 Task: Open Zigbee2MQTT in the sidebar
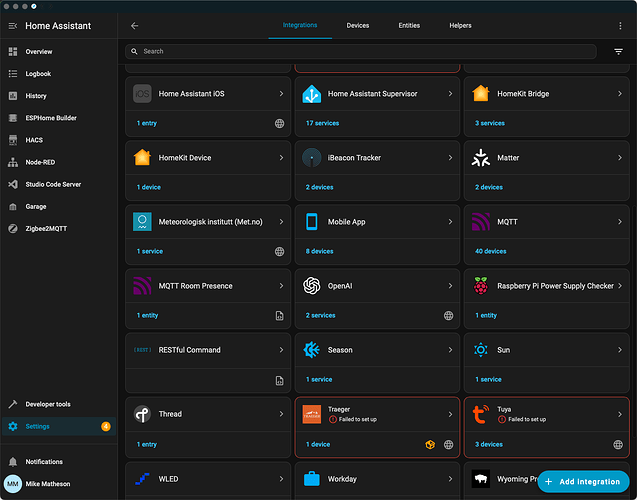point(46,228)
